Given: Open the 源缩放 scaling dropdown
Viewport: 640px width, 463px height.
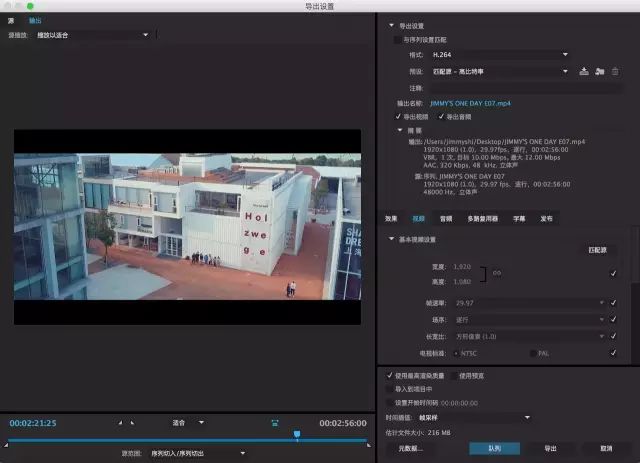Looking at the screenshot, I should click(x=93, y=35).
